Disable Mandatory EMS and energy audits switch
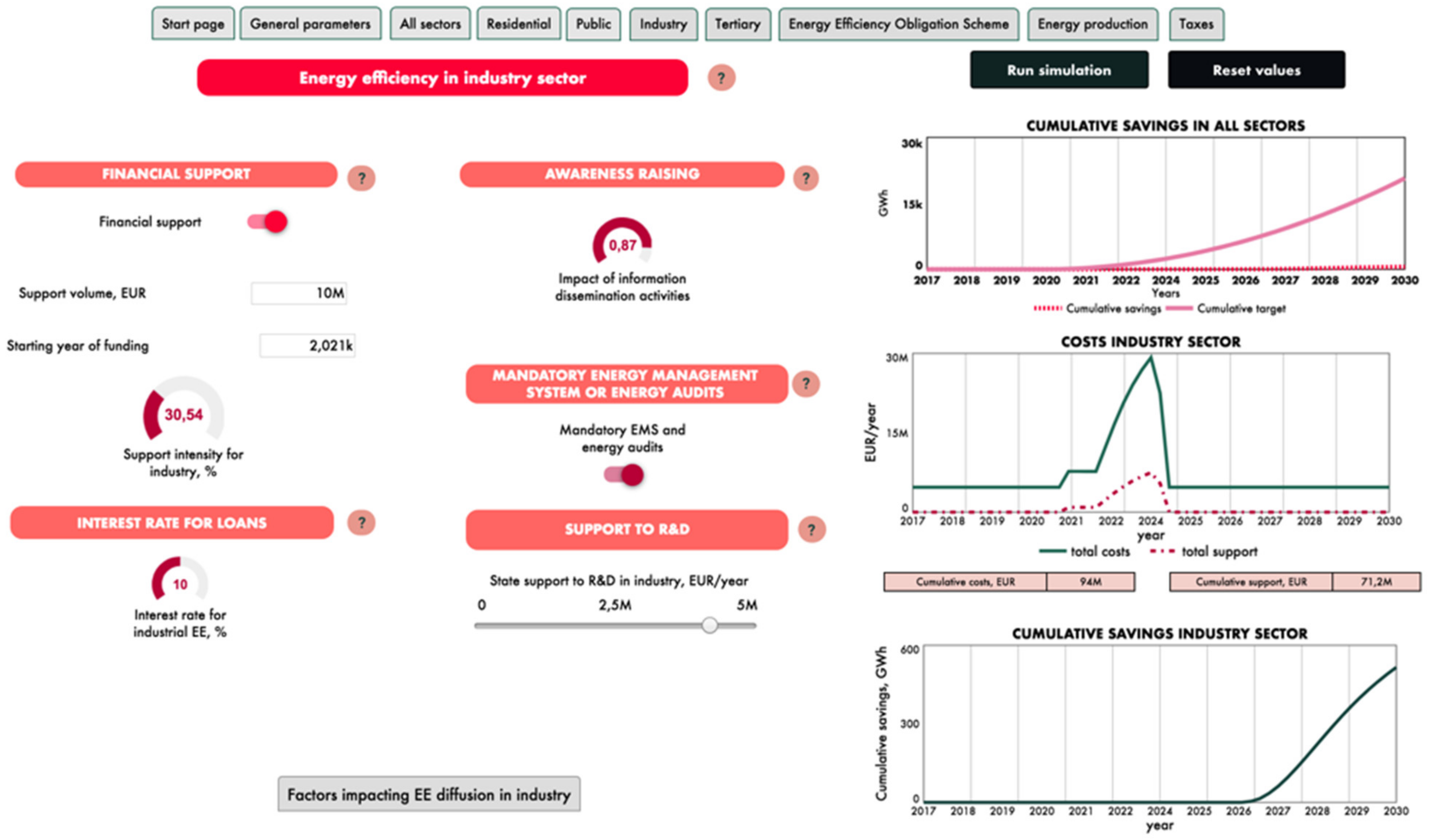1430x840 pixels. click(624, 474)
